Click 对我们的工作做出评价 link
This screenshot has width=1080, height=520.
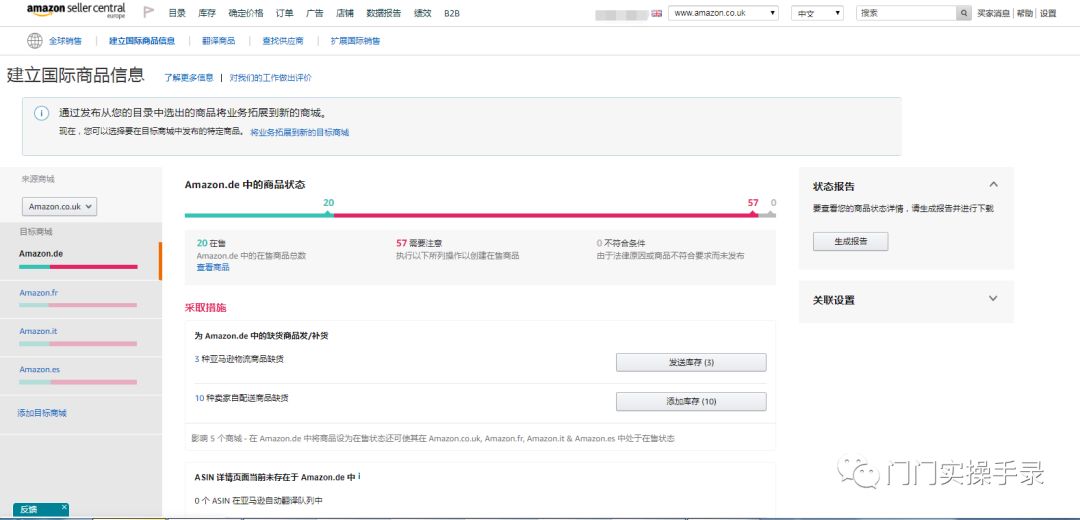pyautogui.click(x=270, y=78)
